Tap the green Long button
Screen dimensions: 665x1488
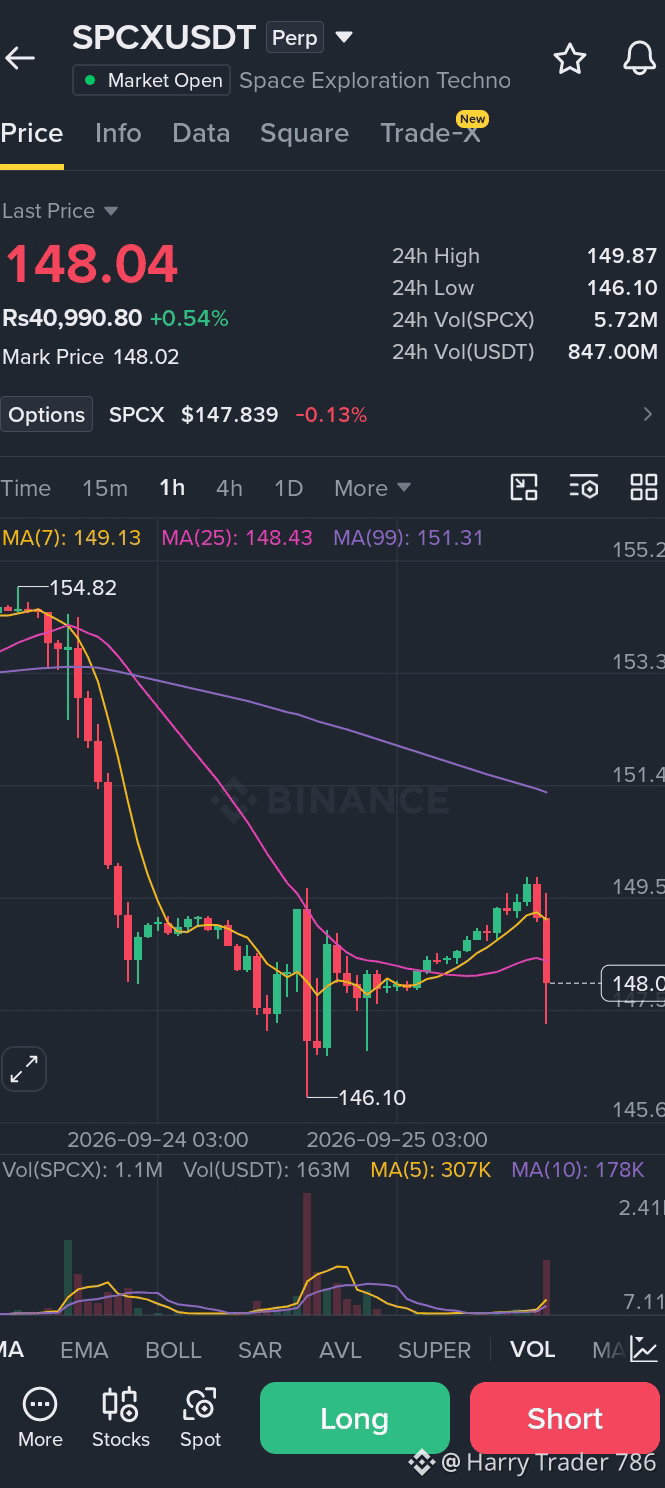point(355,1418)
